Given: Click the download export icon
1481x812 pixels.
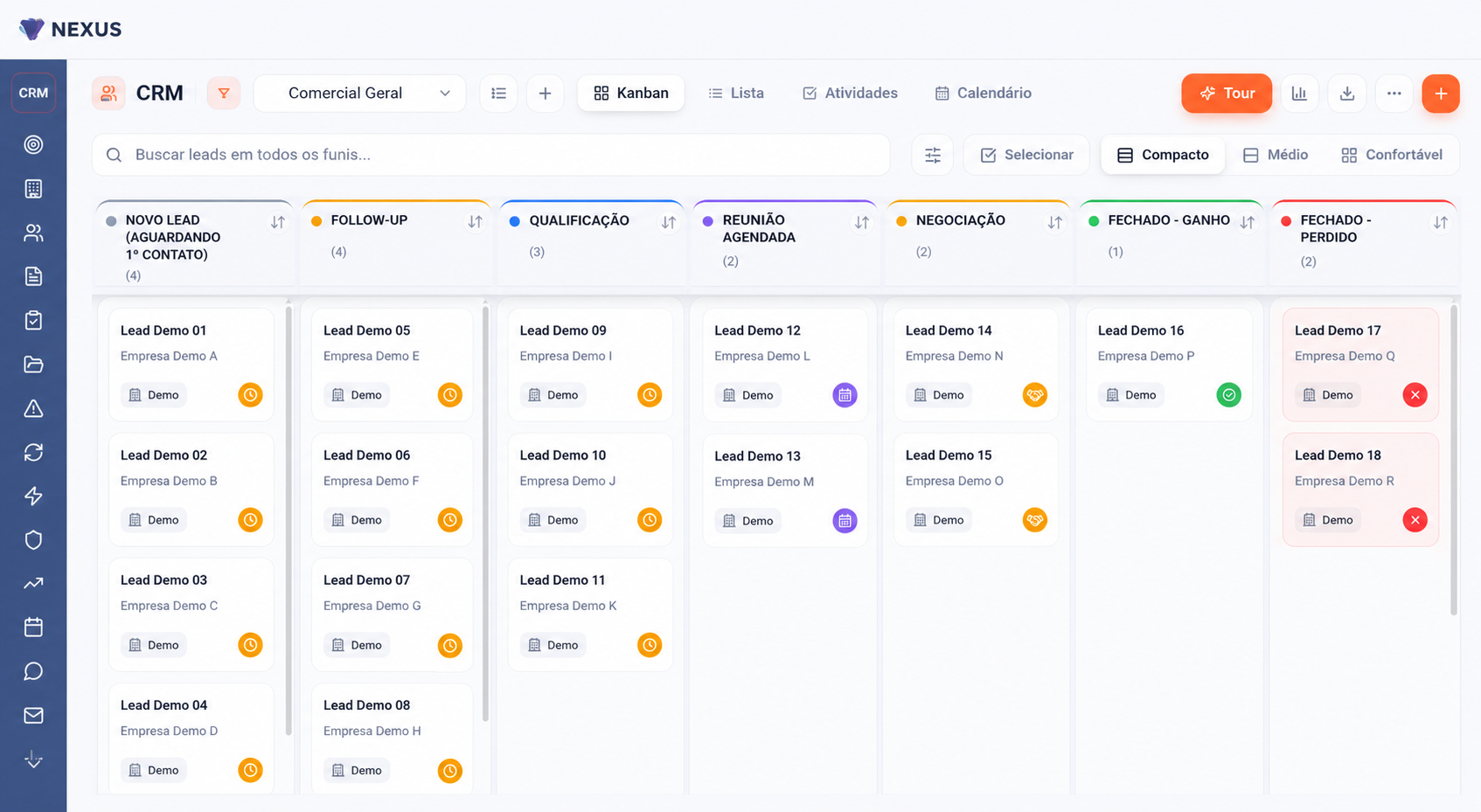Looking at the screenshot, I should [x=1346, y=94].
